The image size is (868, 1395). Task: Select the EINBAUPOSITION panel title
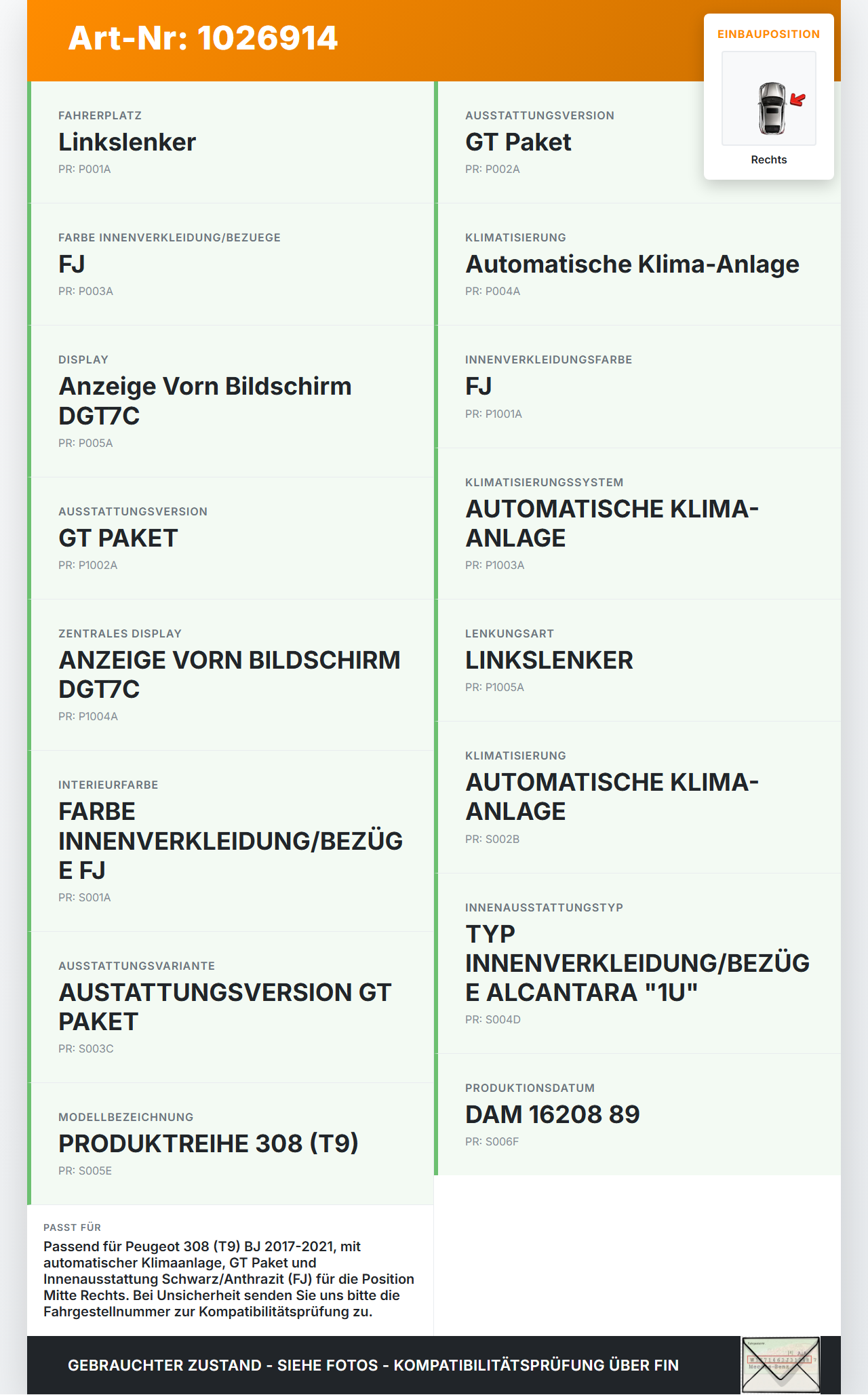click(x=769, y=34)
